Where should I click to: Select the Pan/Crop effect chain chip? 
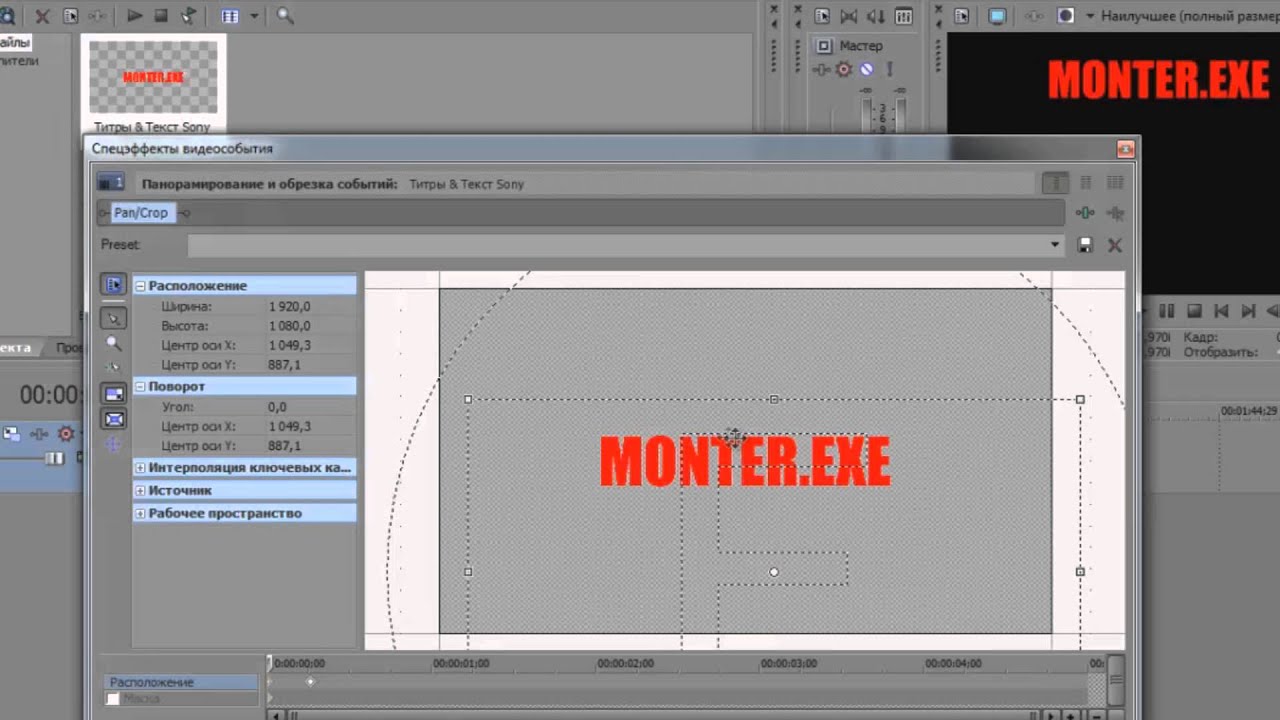click(140, 213)
